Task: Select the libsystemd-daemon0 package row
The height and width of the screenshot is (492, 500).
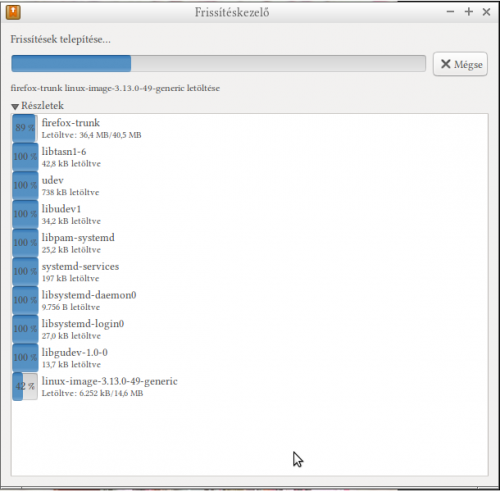Action: (250, 300)
